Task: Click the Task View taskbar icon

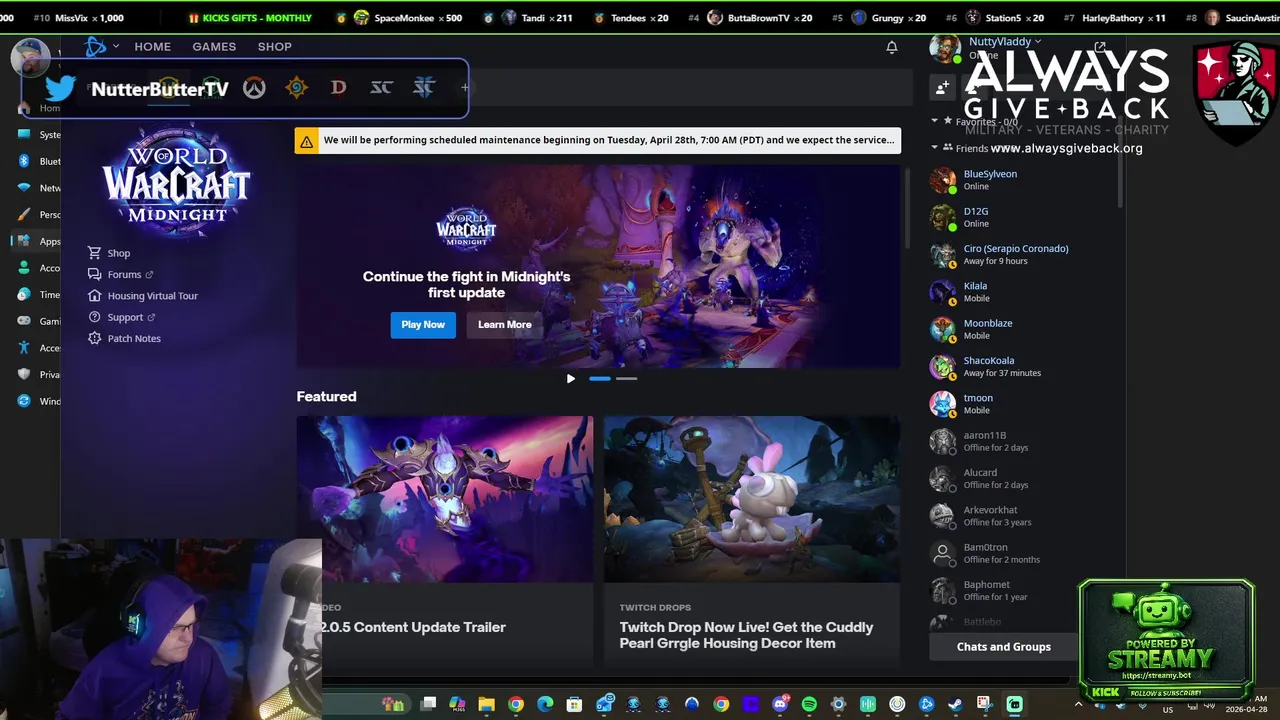Action: pyautogui.click(x=428, y=704)
